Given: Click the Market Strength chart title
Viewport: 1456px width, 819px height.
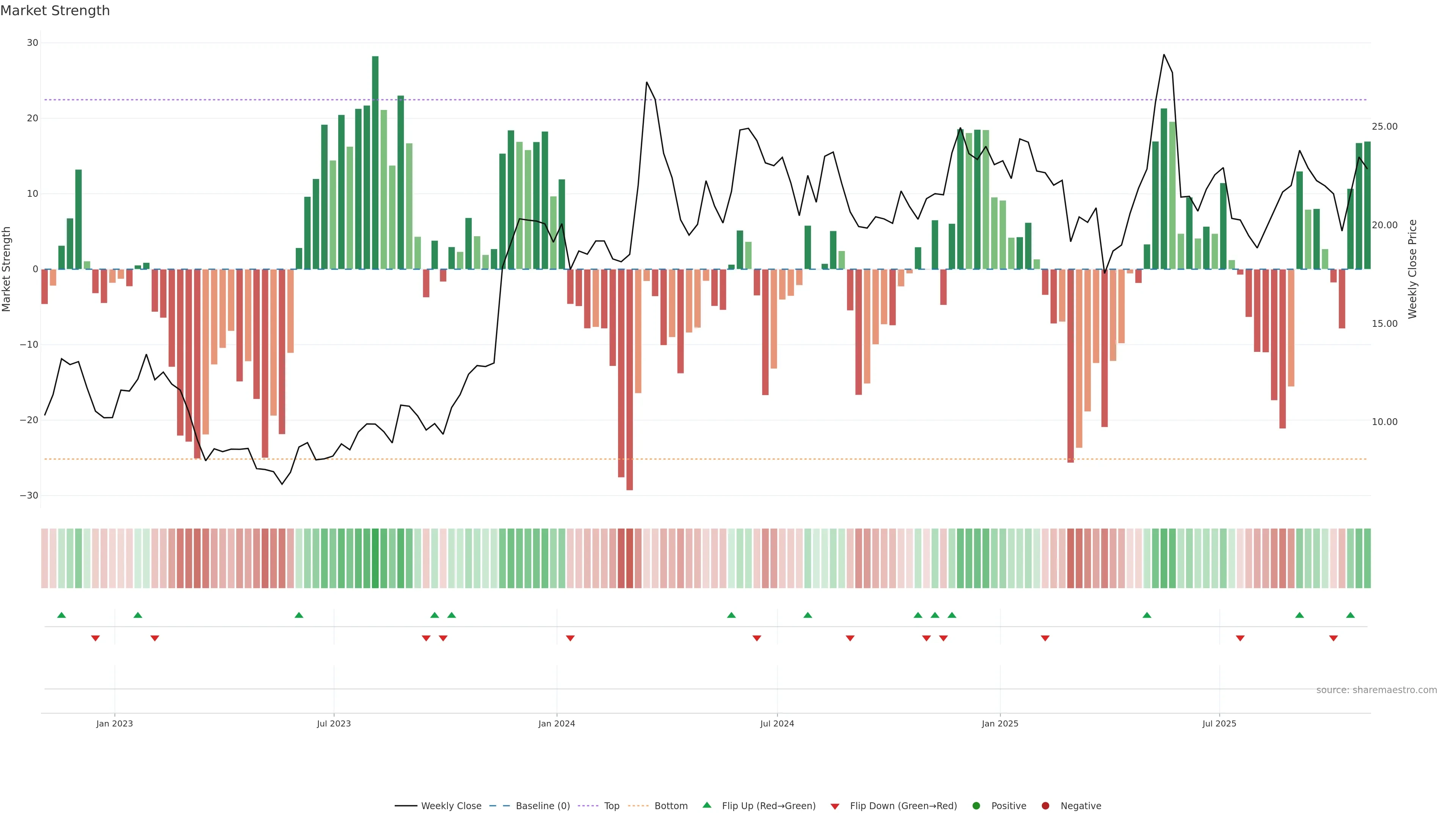Looking at the screenshot, I should (55, 11).
